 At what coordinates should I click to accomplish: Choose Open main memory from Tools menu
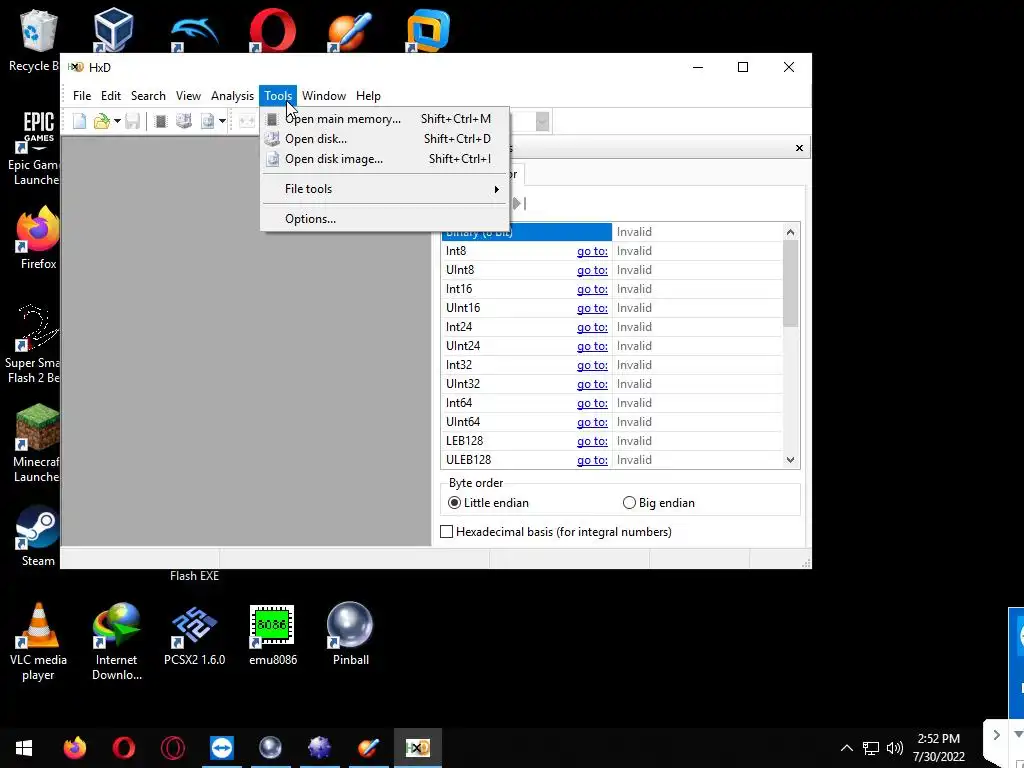[384, 119]
